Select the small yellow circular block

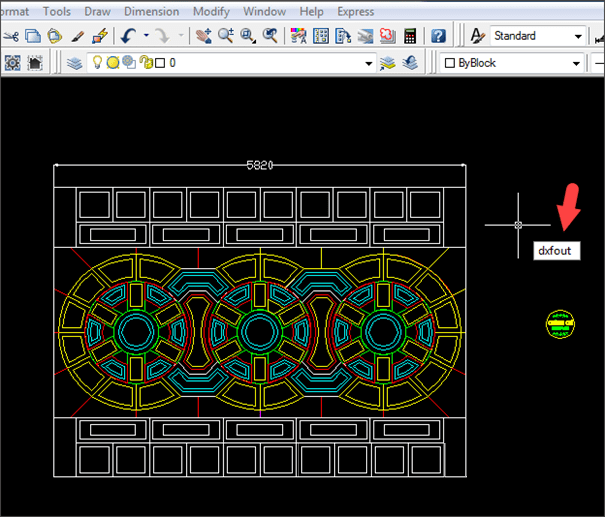point(560,324)
